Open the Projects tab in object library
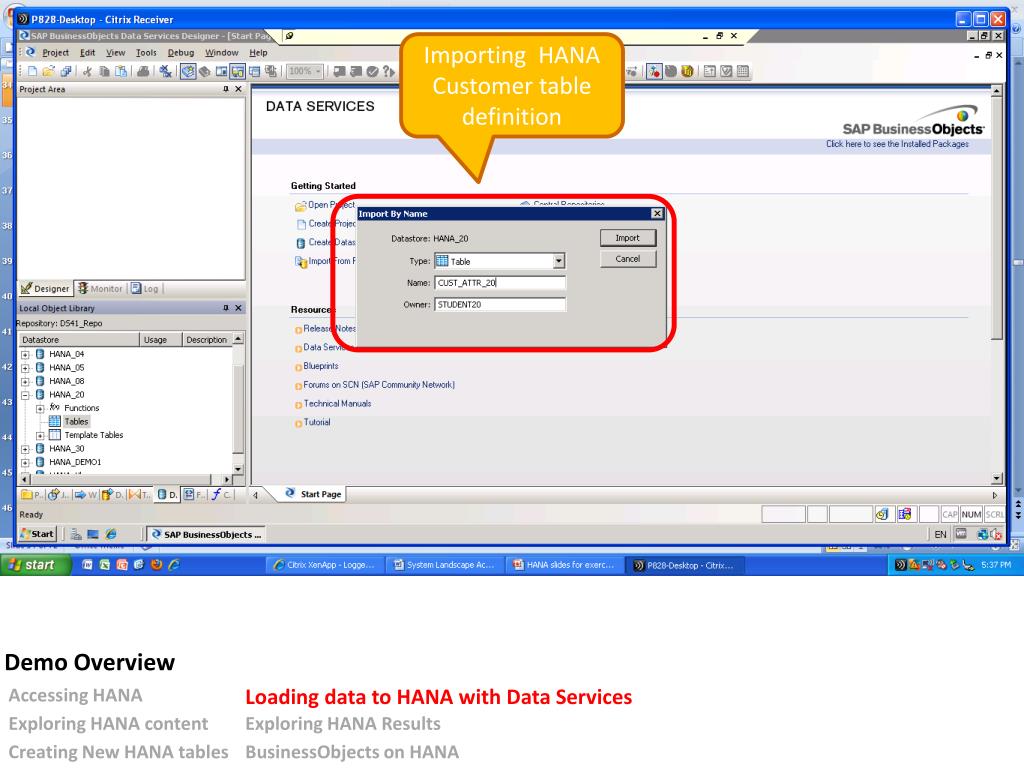 (31, 495)
